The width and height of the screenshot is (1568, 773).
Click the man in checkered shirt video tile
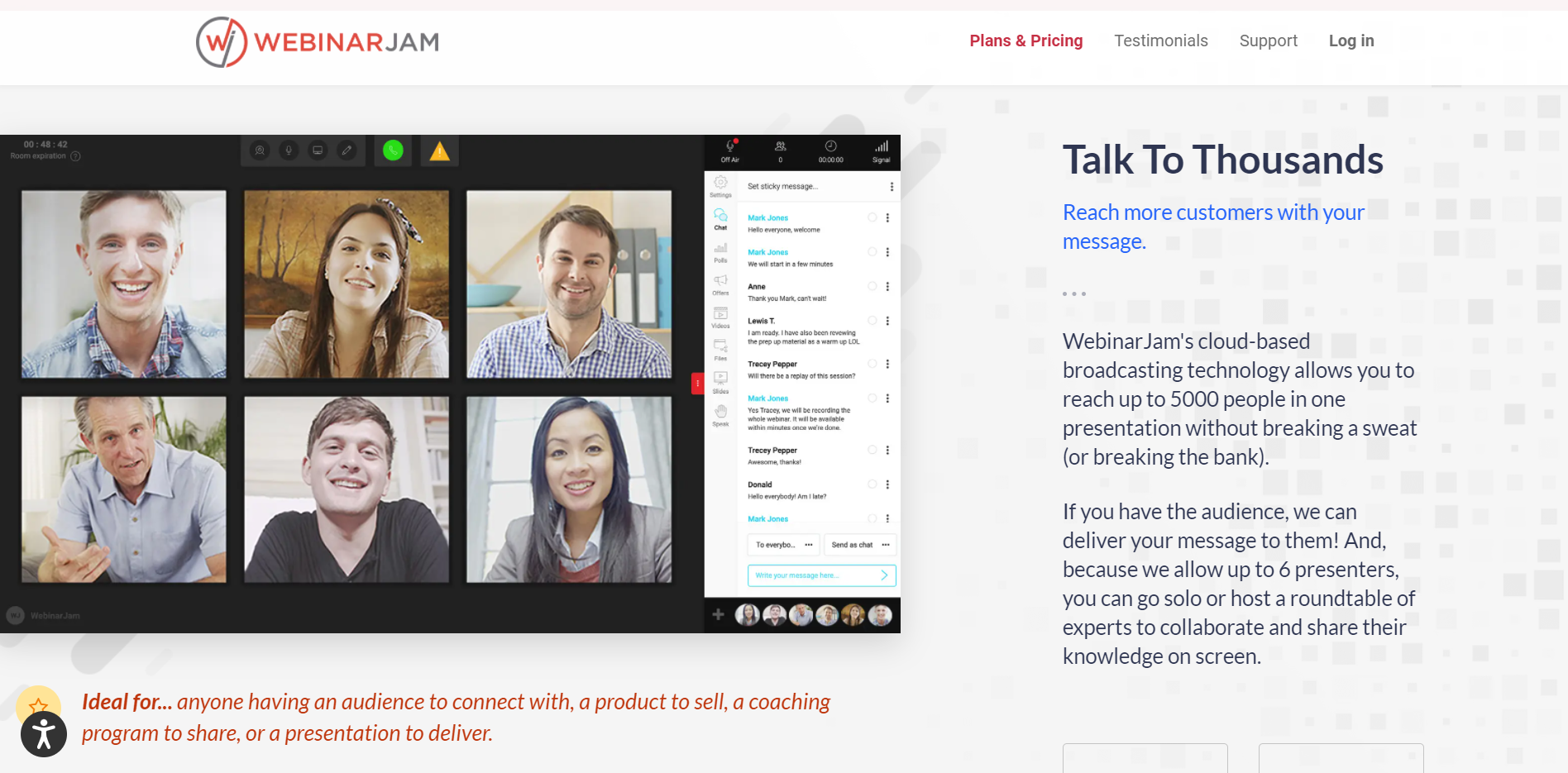click(569, 284)
